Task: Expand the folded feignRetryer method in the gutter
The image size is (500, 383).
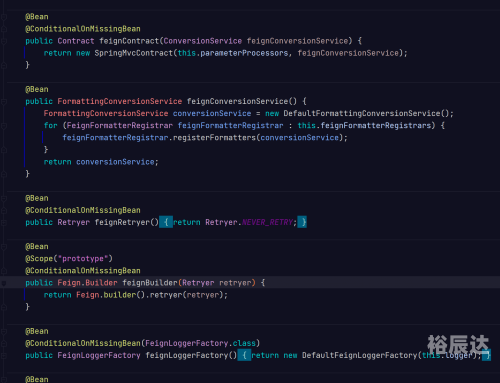Action: pos(4,222)
